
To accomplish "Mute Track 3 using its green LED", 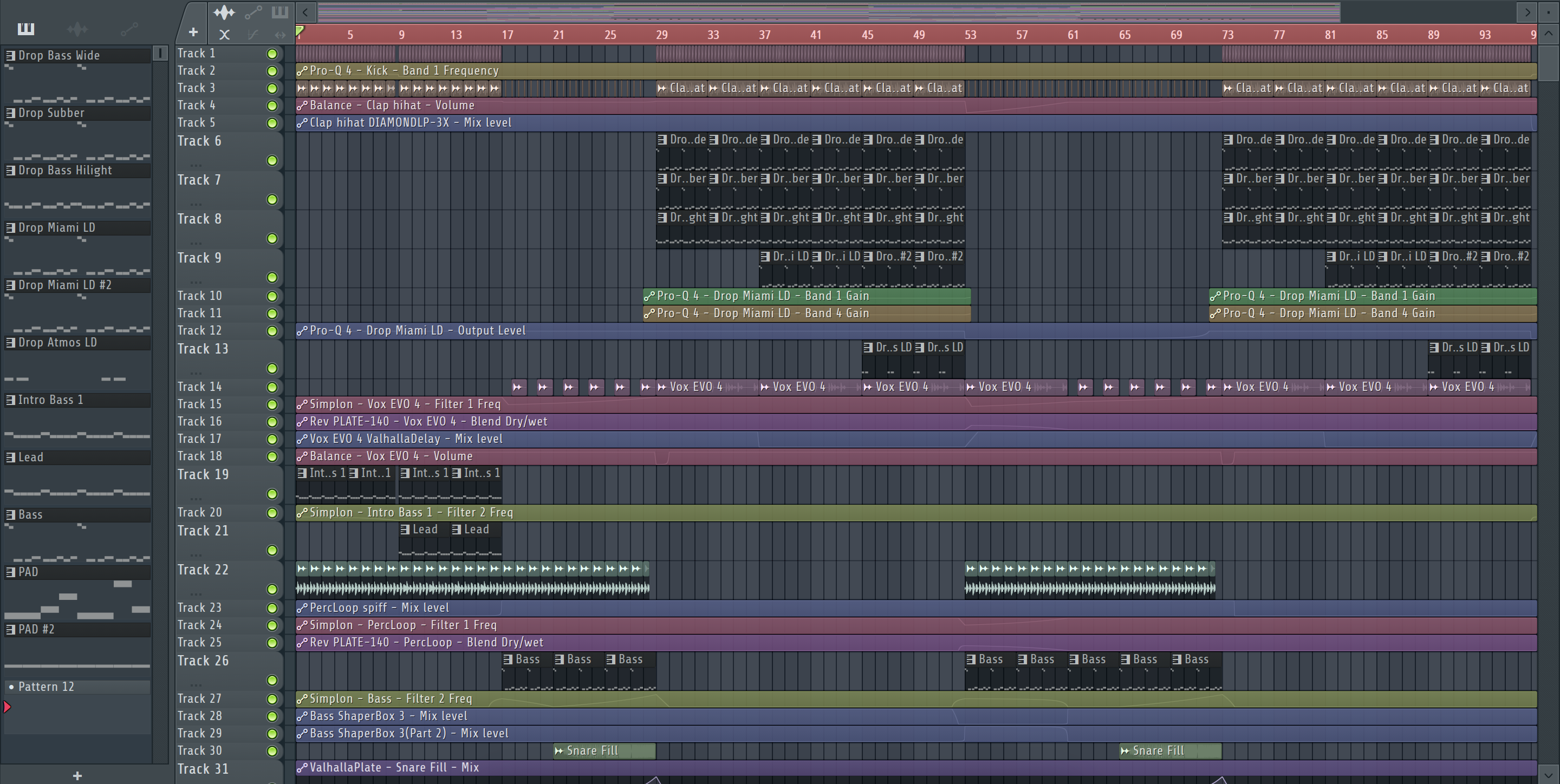I will pos(272,88).
